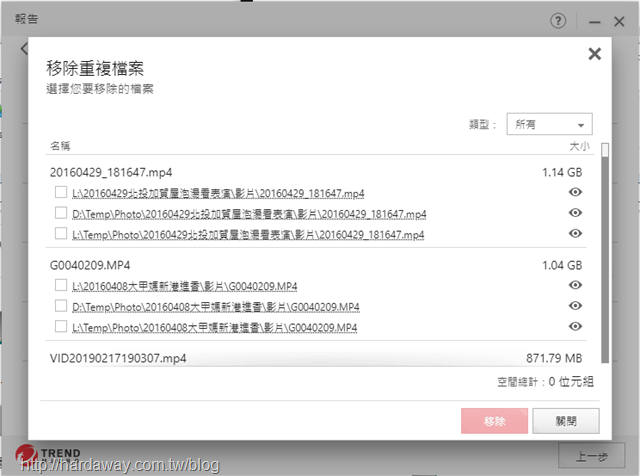Click the 1.04 GB size value
Viewport: 640px width, 476px height.
coord(562,265)
